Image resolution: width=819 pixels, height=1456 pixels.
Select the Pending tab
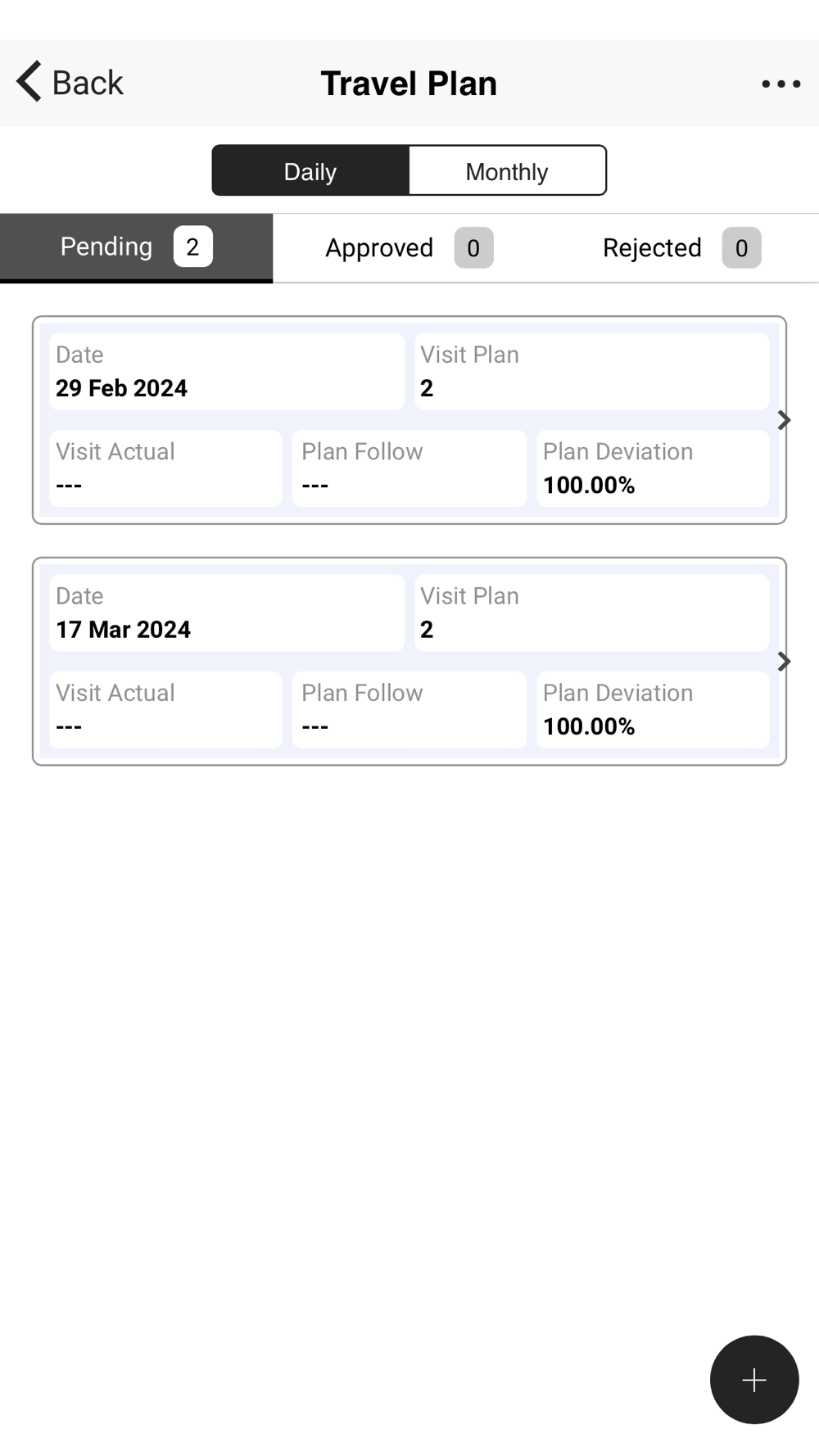point(106,247)
